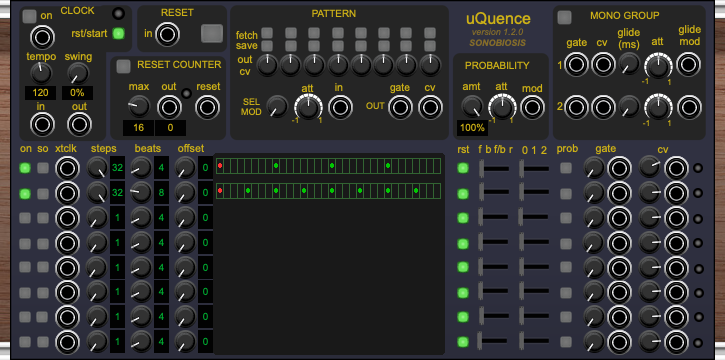This screenshot has width=725, height=360.
Task: Turn off the first track on button
Action: pos(25,168)
